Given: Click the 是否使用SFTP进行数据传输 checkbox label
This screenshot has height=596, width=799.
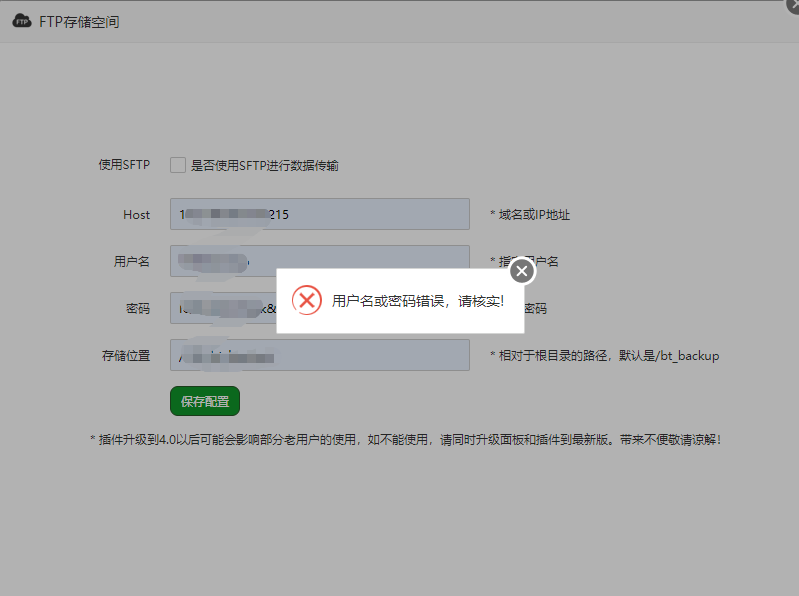Looking at the screenshot, I should (264, 166).
